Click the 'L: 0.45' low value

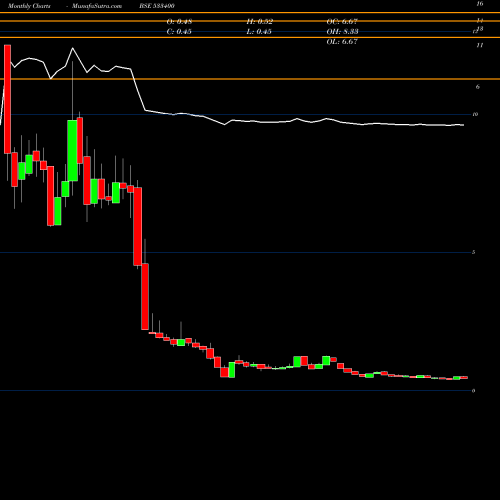pyautogui.click(x=259, y=32)
